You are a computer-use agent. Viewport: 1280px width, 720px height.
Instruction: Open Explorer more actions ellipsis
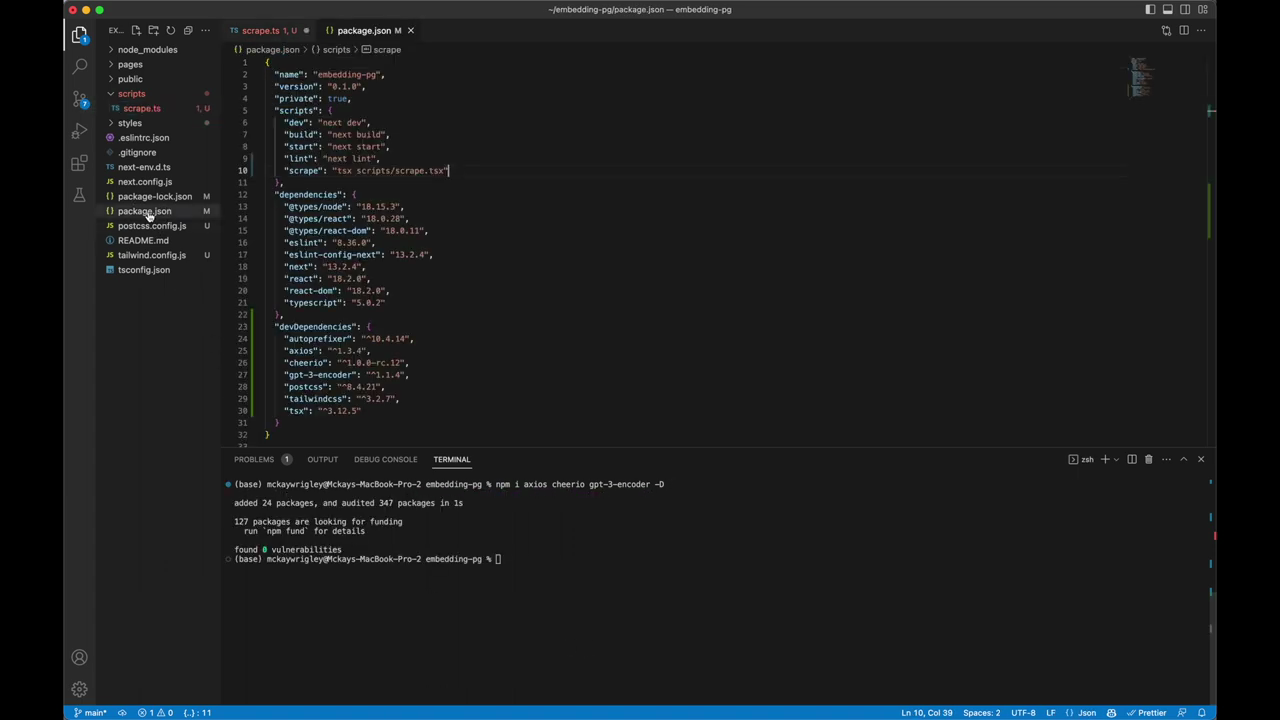tap(204, 30)
